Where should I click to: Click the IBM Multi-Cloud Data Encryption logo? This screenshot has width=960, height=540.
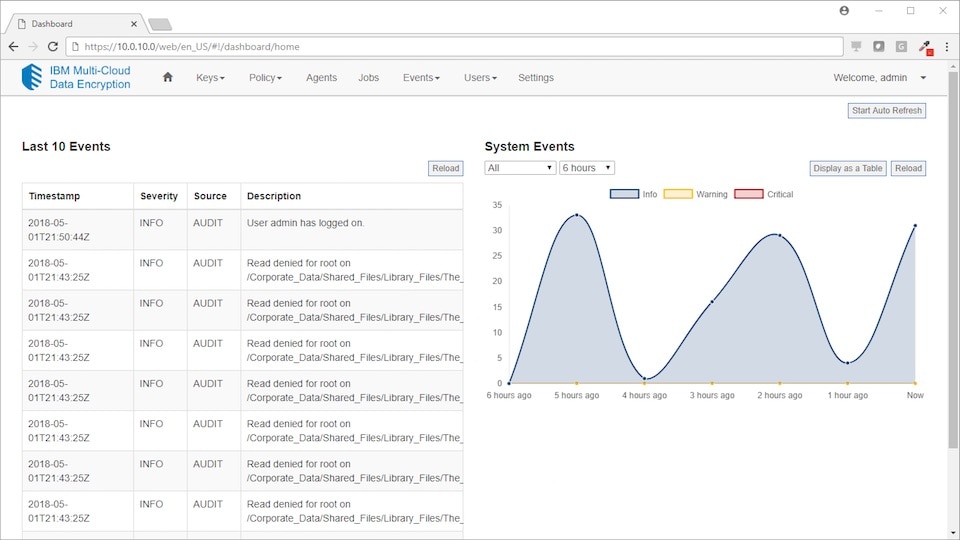click(76, 77)
